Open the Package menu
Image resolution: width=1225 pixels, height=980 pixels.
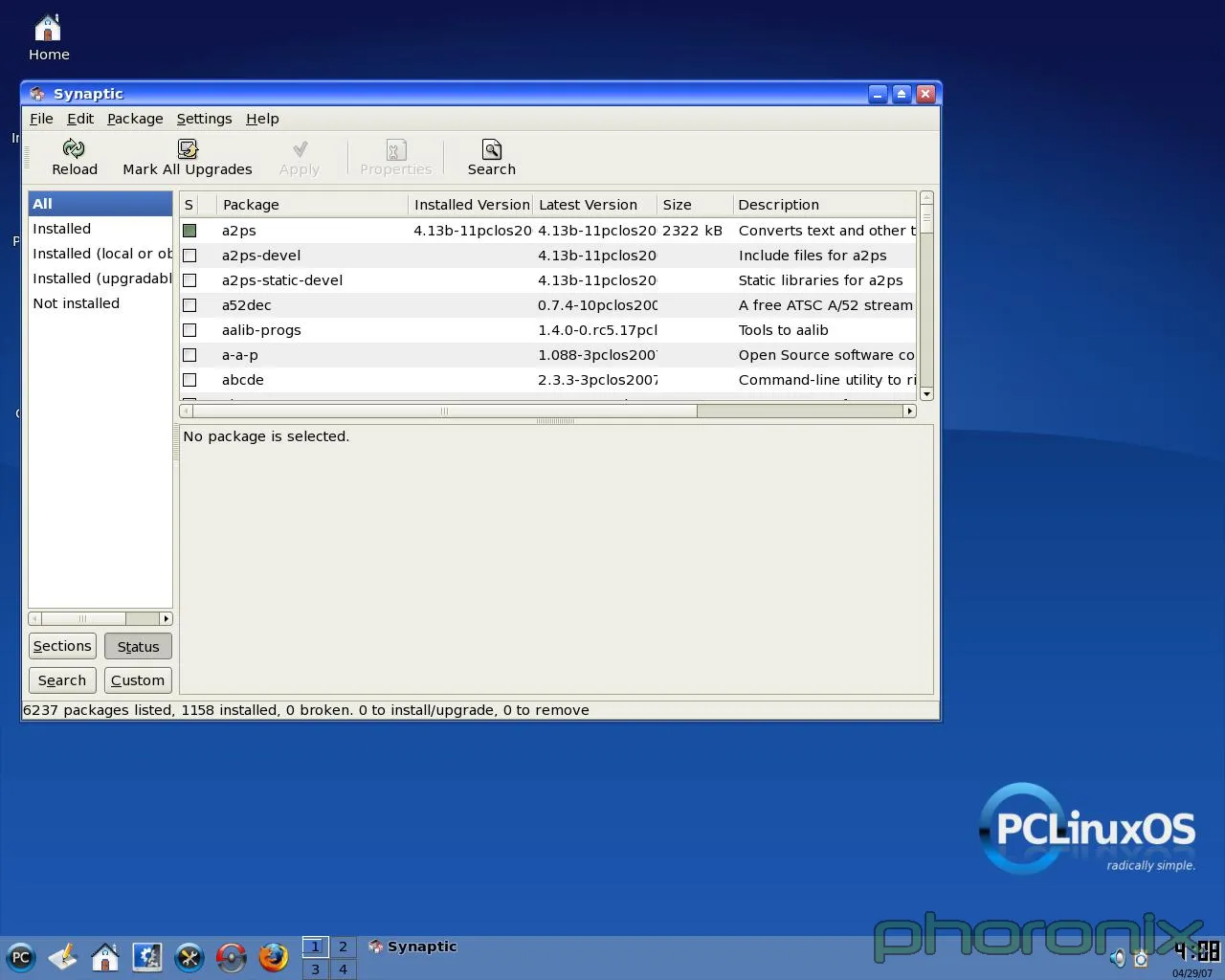(x=135, y=119)
